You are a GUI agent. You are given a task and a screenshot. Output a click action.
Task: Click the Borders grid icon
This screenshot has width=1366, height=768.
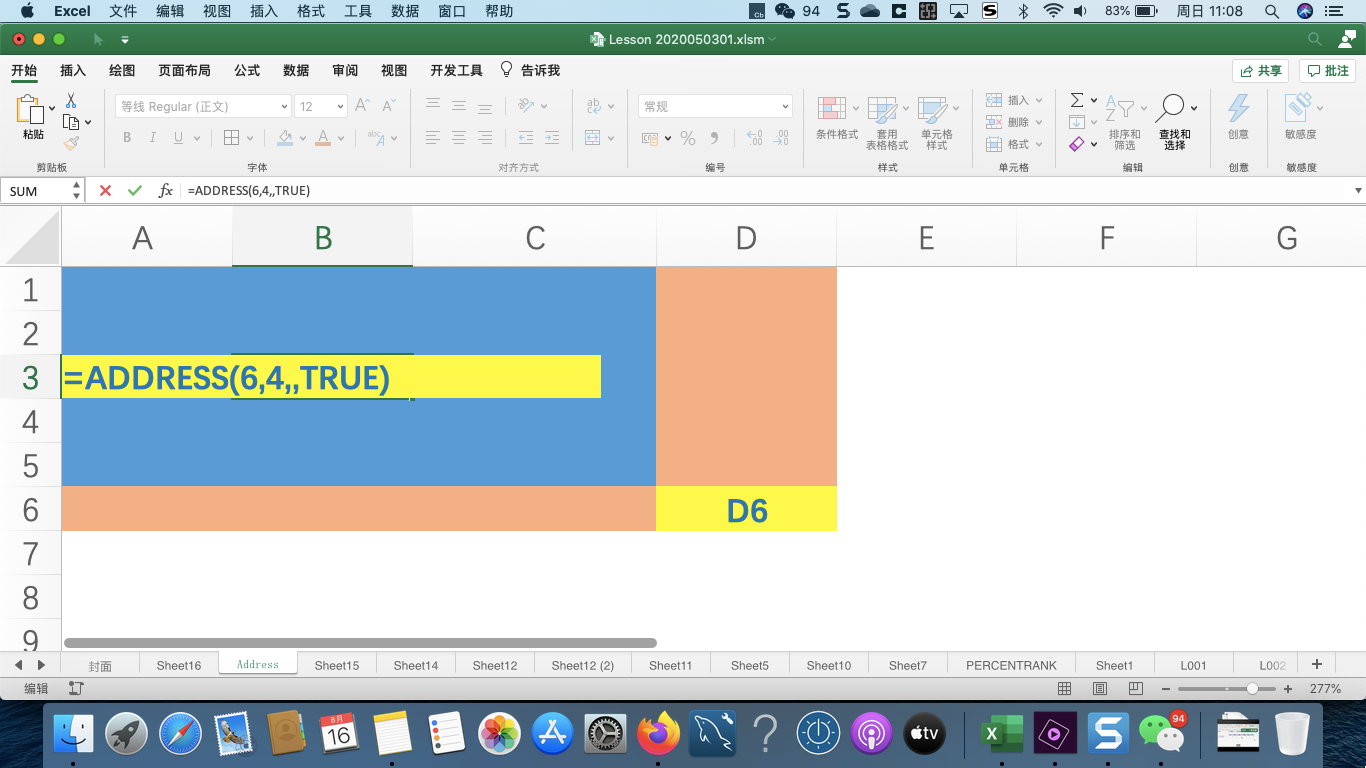(231, 138)
